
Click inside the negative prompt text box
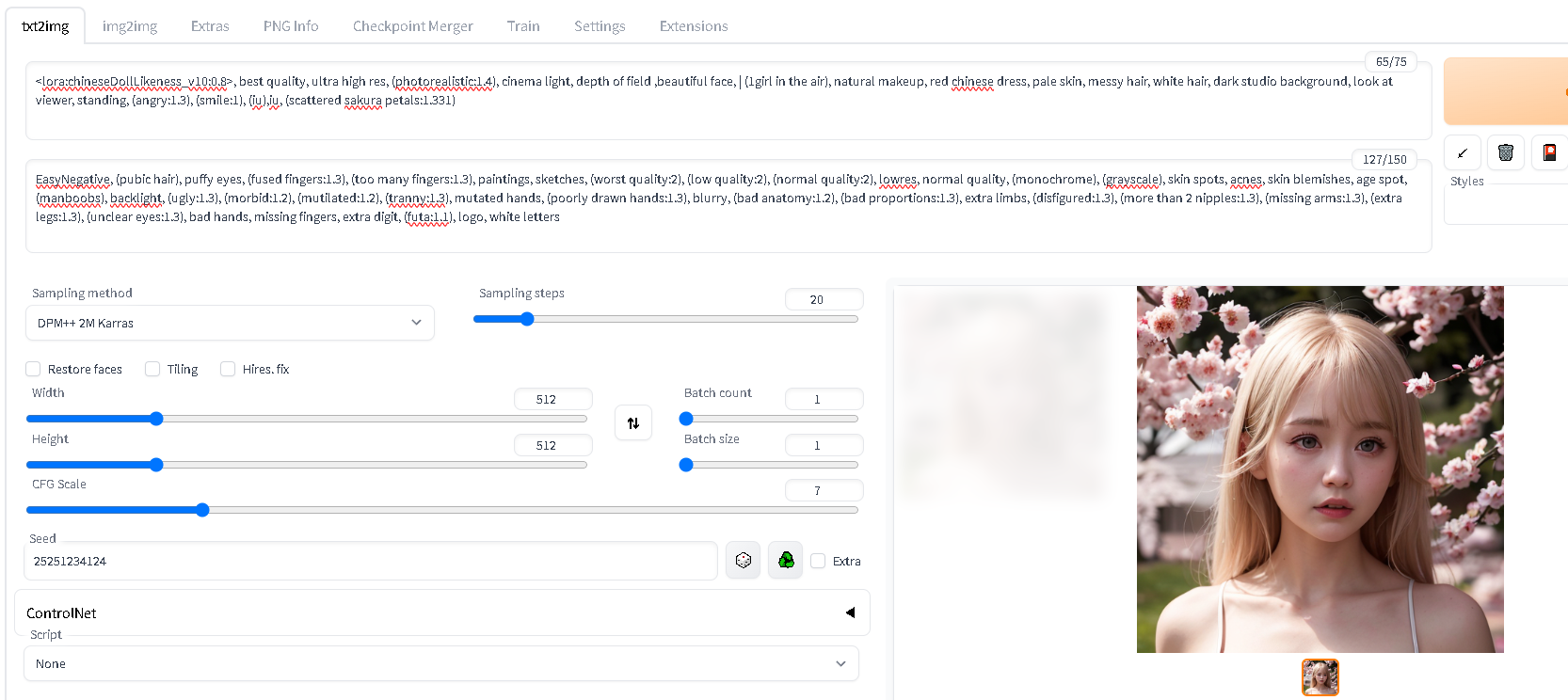click(x=728, y=206)
